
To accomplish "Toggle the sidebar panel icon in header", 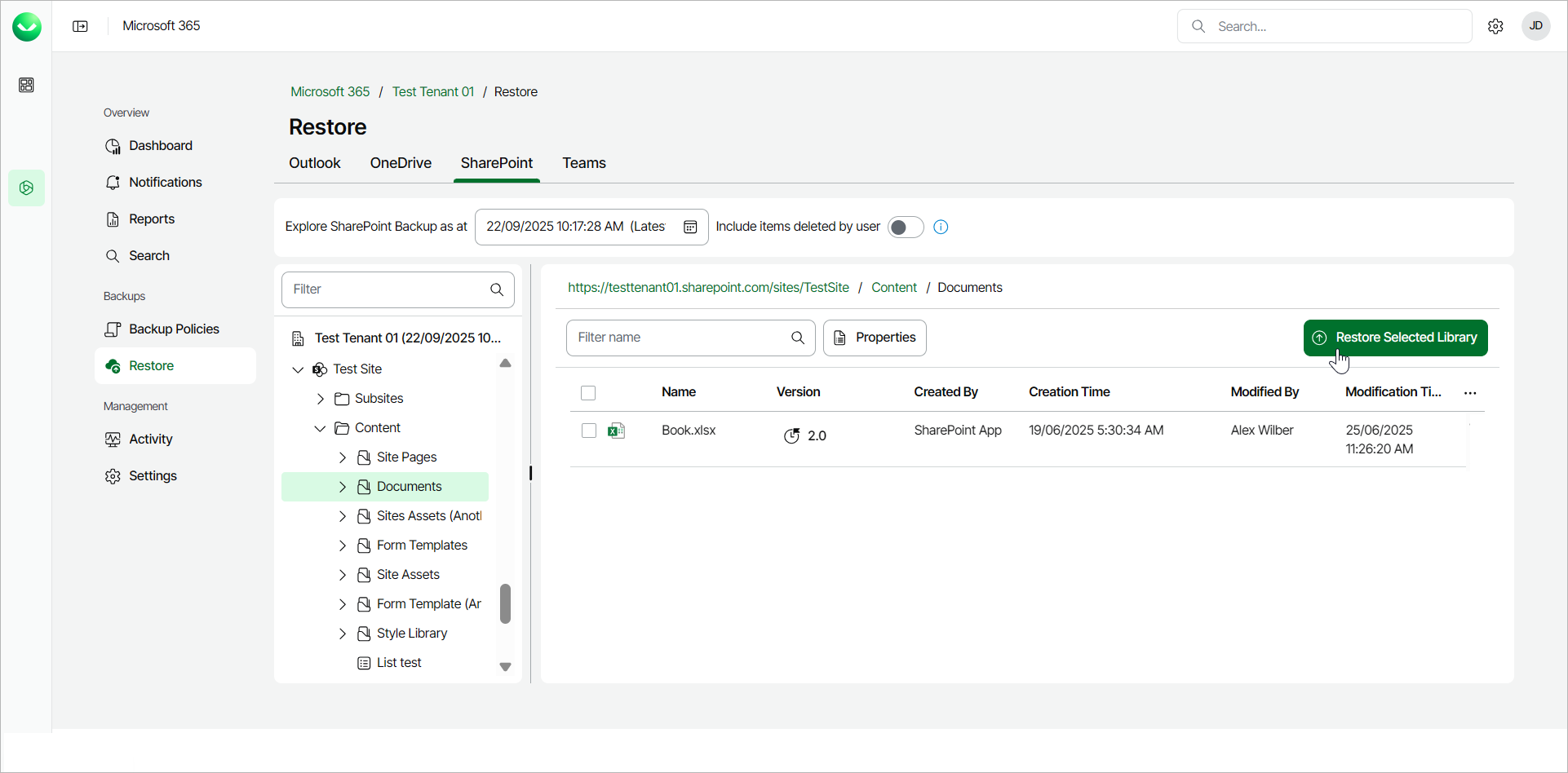I will pyautogui.click(x=80, y=26).
